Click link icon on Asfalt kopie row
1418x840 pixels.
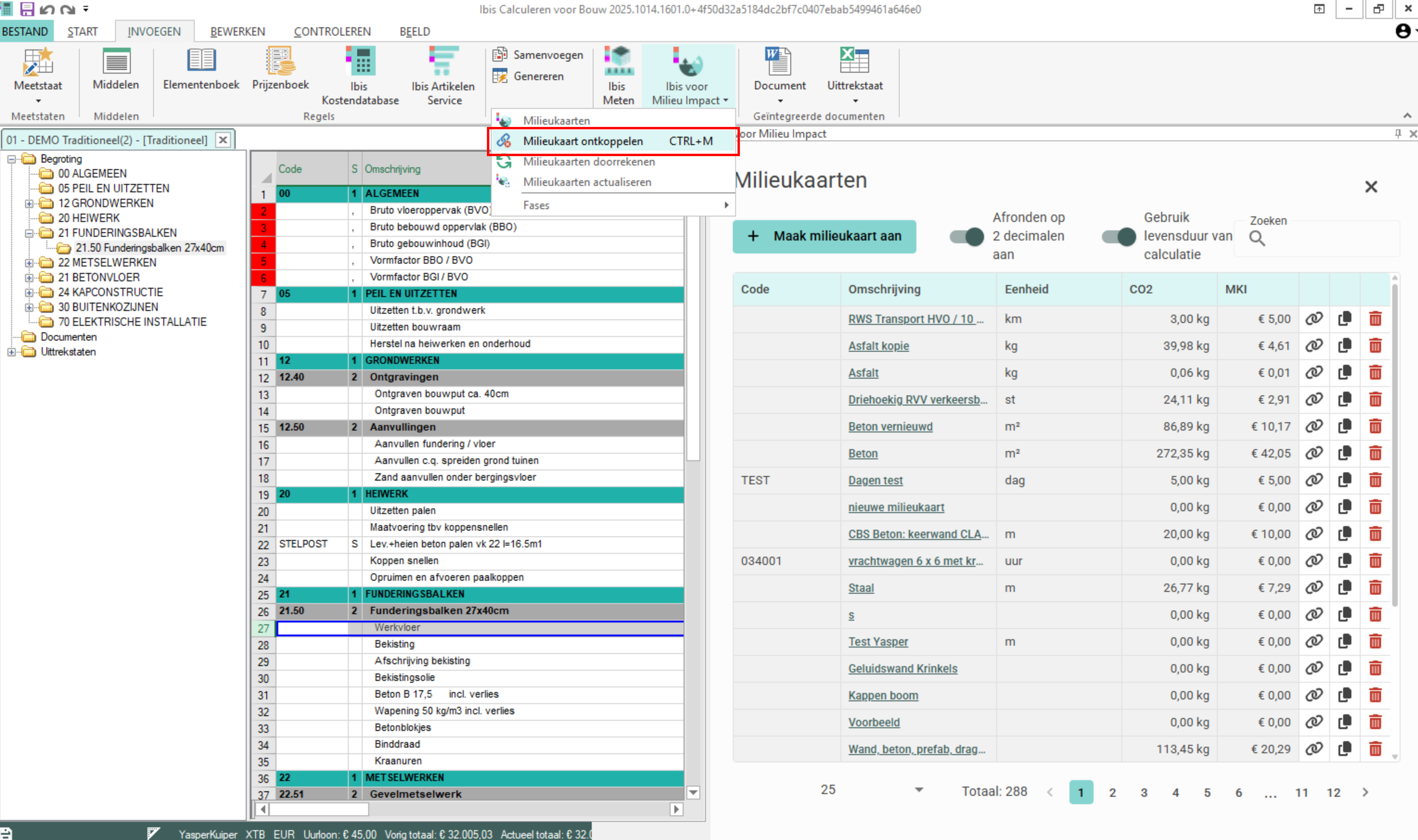[x=1314, y=345]
